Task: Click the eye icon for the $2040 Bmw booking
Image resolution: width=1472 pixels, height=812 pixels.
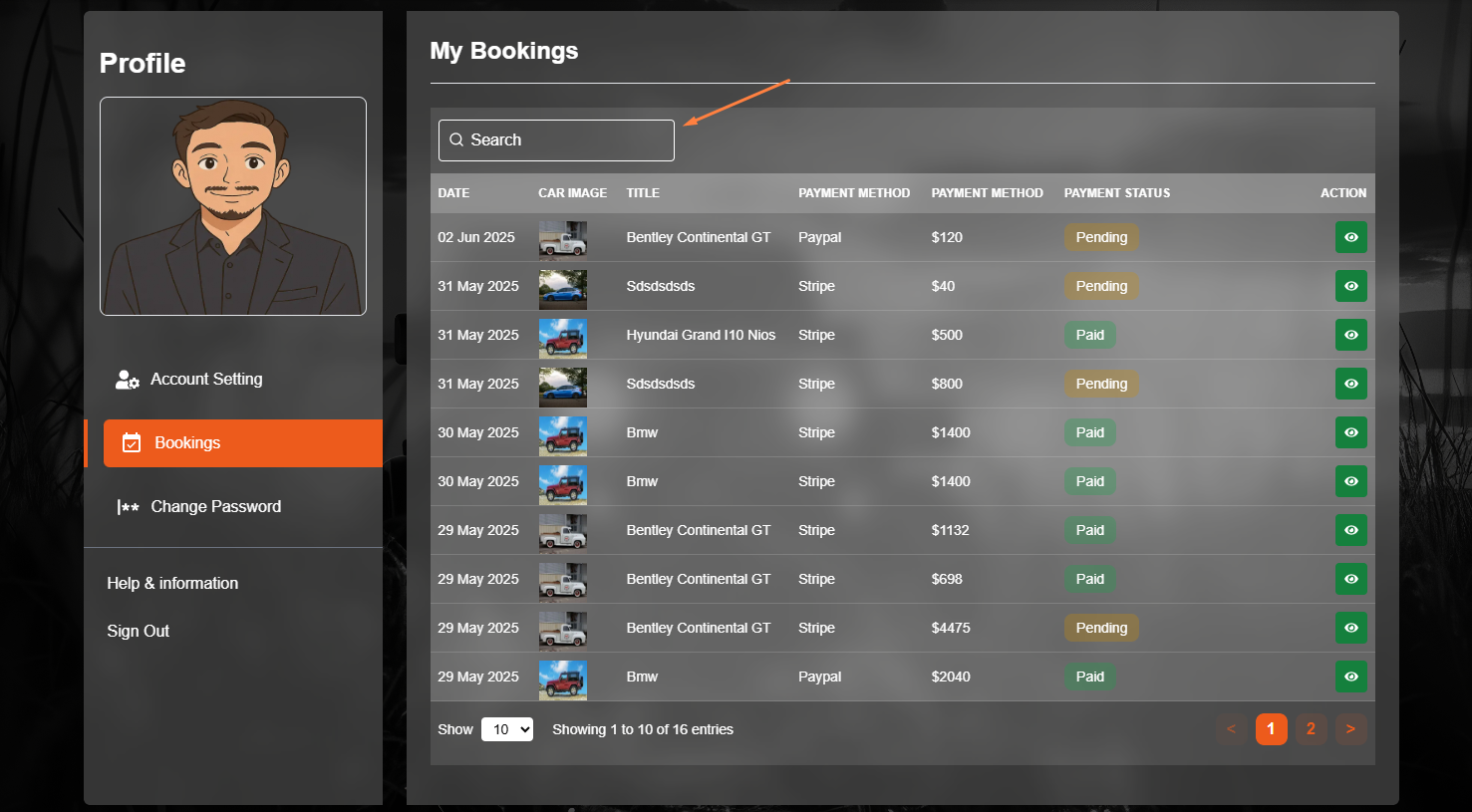Action: [x=1350, y=677]
